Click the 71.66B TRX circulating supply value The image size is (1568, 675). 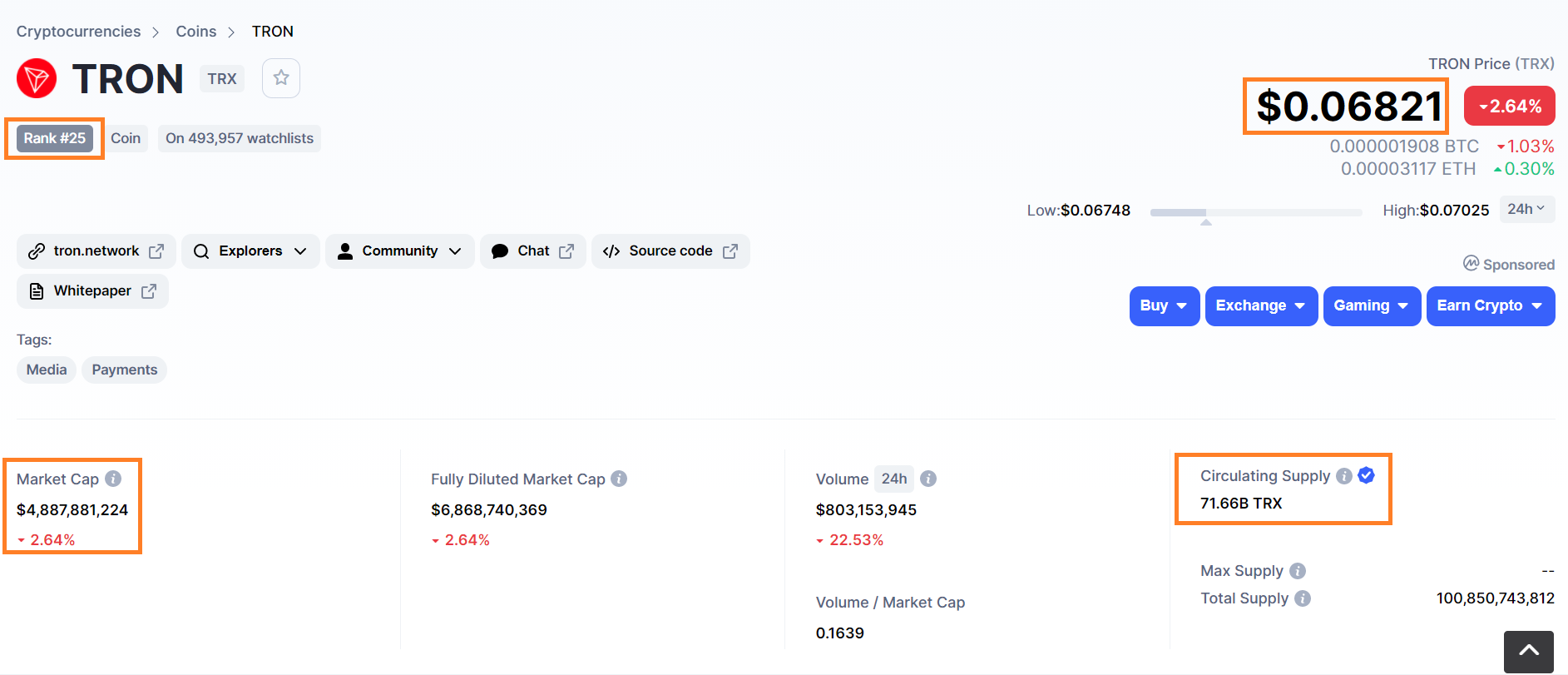click(1241, 503)
